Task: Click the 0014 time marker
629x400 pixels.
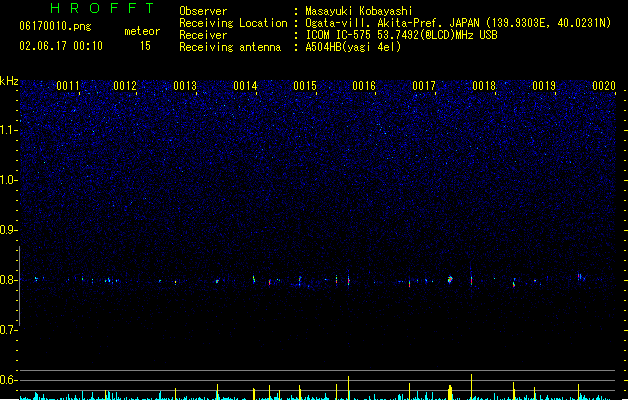Action: 245,86
